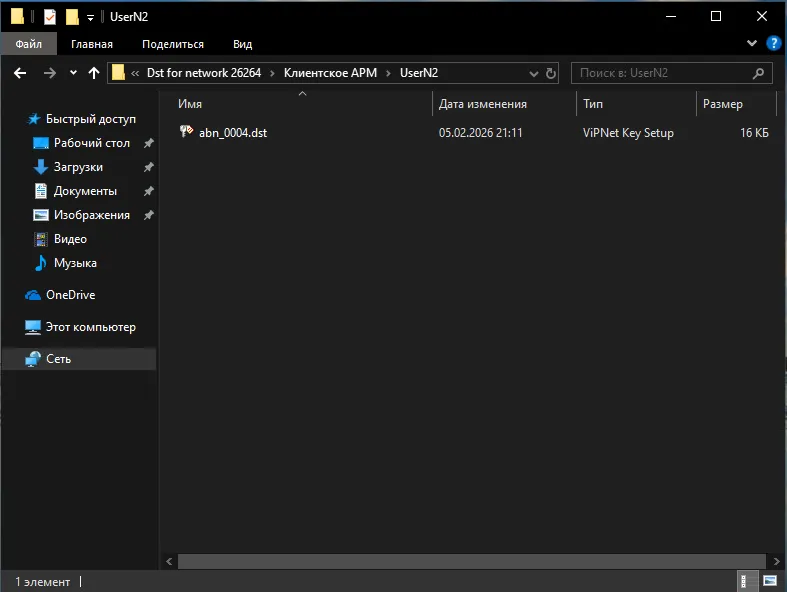Customize Quick Access Toolbar dropdown
787x592 pixels.
90,18
